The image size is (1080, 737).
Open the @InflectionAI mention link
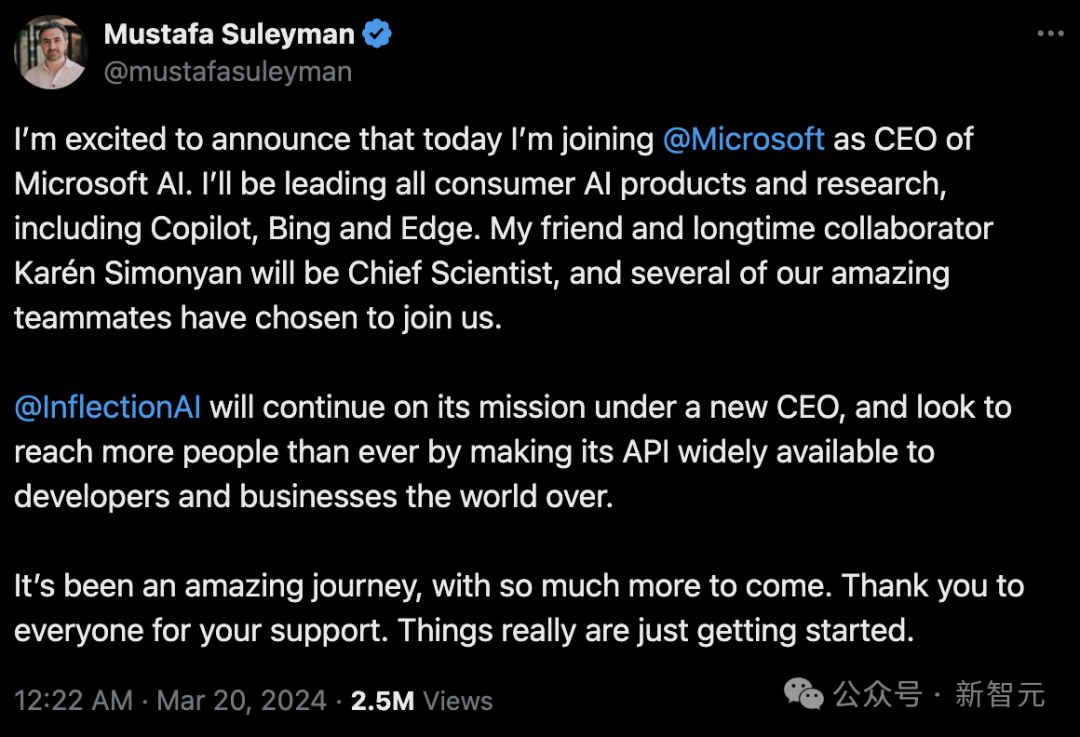(x=108, y=407)
